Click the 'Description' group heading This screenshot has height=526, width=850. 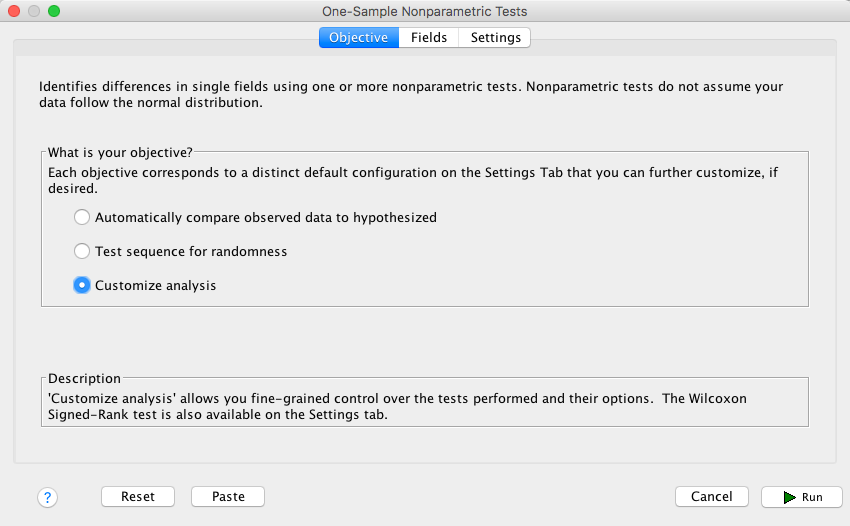coord(84,379)
